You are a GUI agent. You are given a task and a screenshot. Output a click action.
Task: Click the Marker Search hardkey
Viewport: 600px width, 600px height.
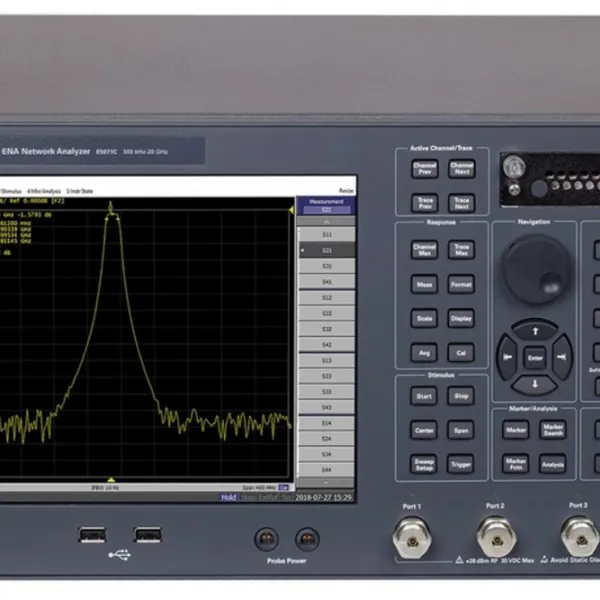[x=553, y=430]
